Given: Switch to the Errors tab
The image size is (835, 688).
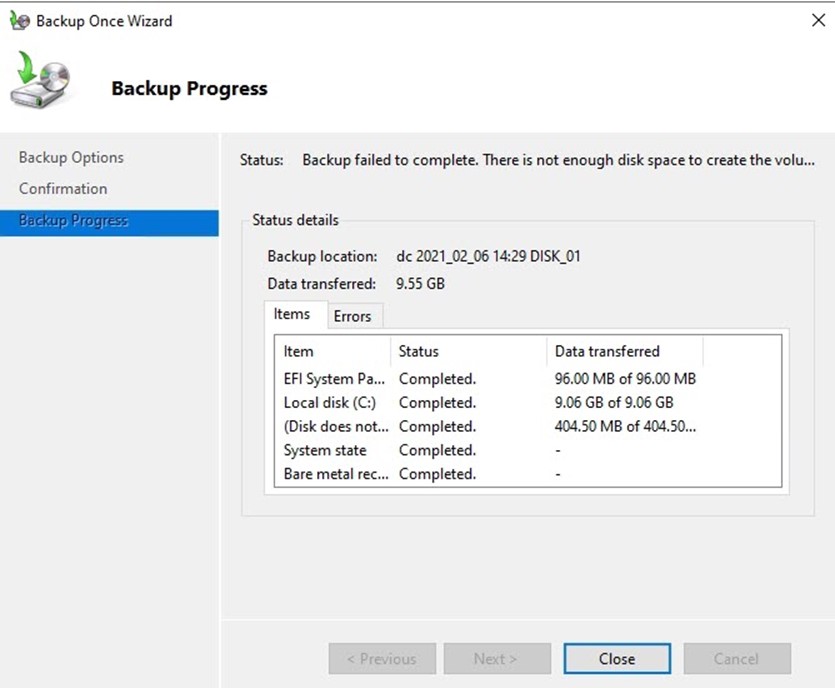Looking at the screenshot, I should [x=352, y=316].
